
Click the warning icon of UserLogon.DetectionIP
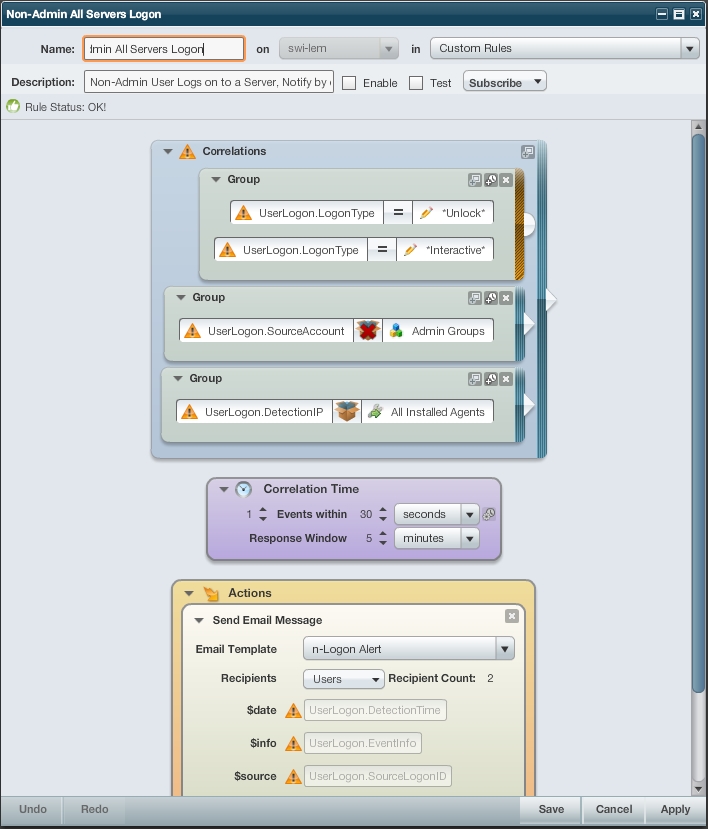coord(189,412)
